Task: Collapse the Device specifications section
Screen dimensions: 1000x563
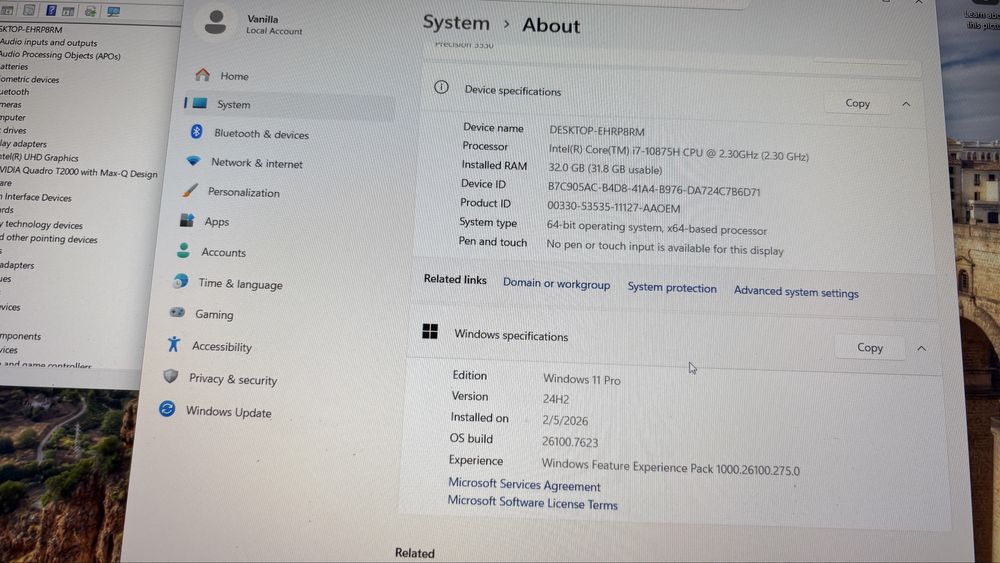Action: (906, 104)
